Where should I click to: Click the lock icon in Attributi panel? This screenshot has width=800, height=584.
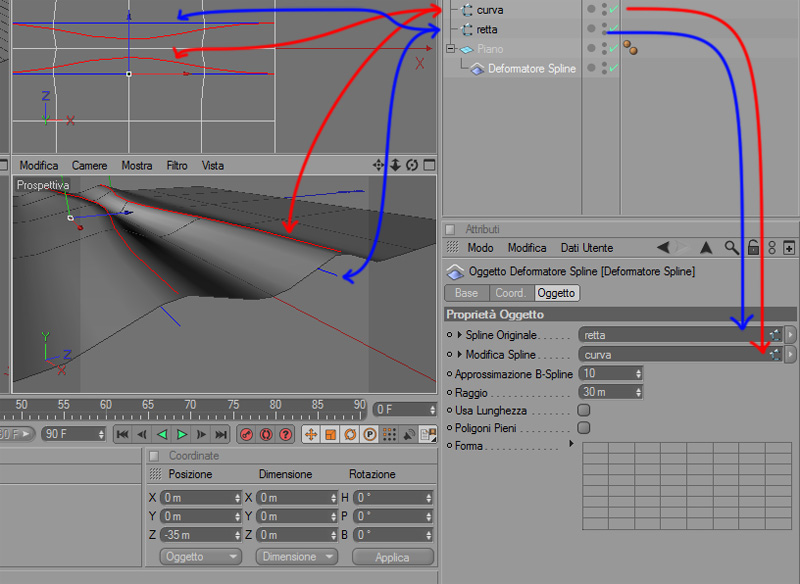coord(753,248)
